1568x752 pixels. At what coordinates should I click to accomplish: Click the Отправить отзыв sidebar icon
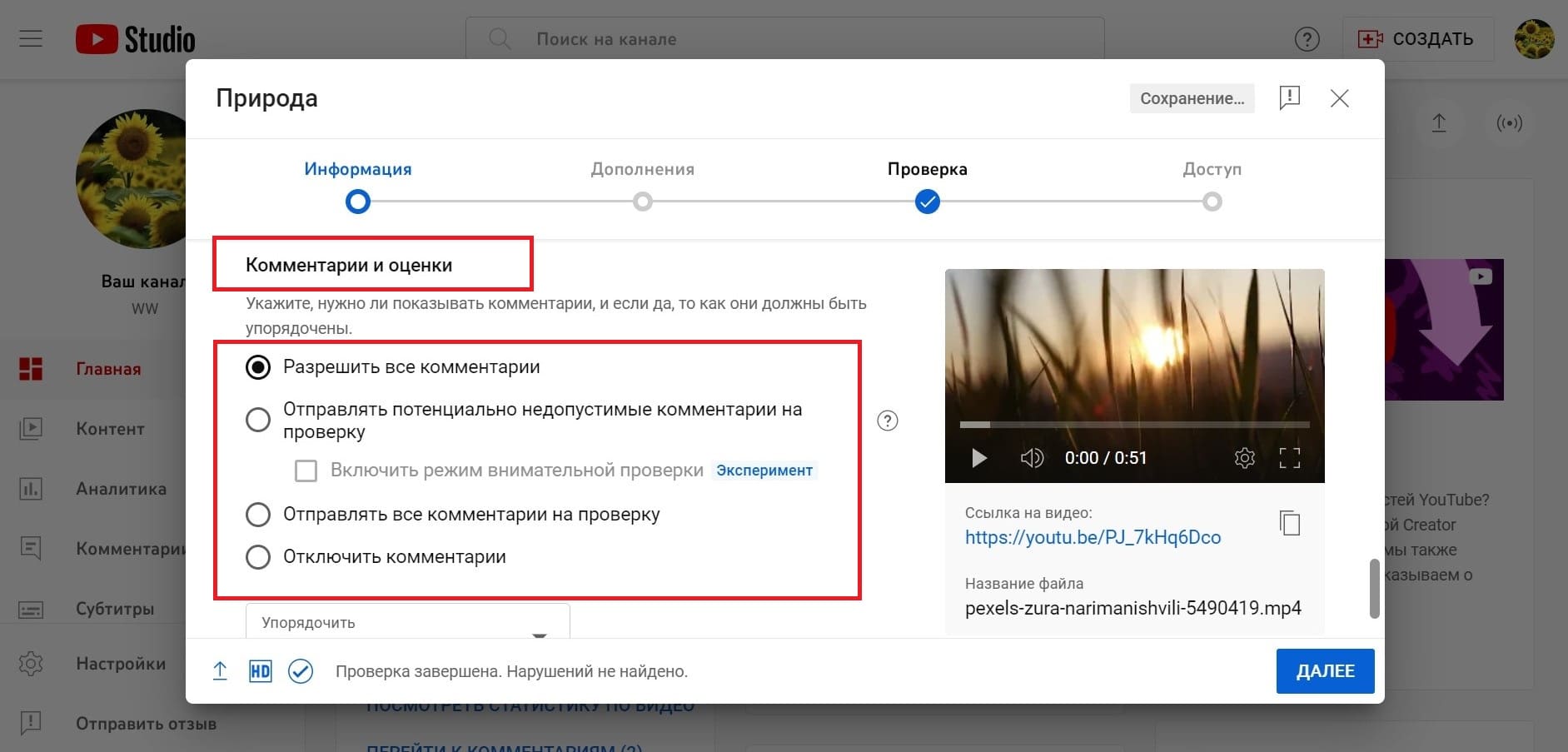tap(31, 724)
